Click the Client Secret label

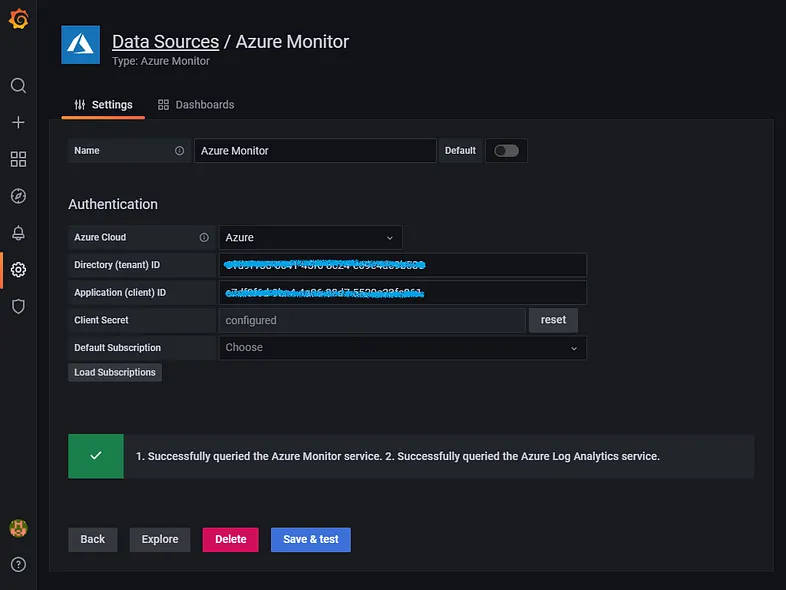[101, 320]
